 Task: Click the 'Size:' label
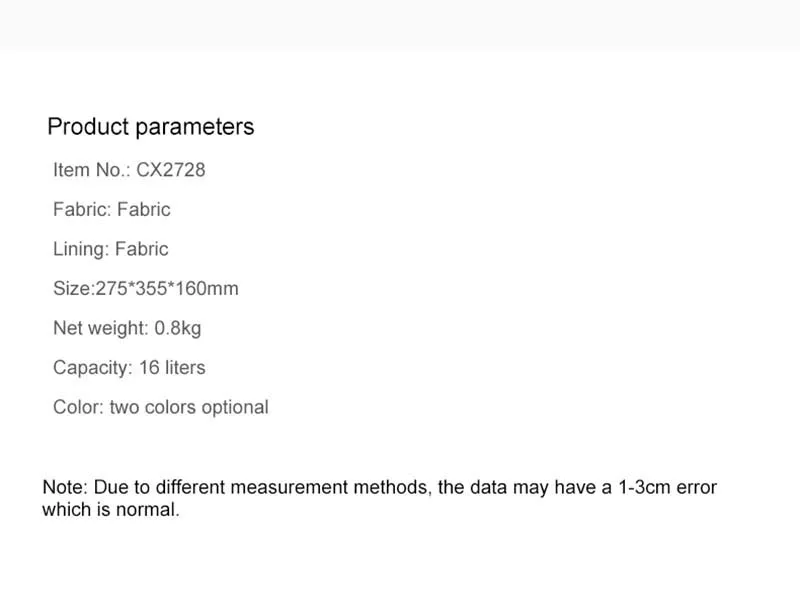[x=74, y=288]
